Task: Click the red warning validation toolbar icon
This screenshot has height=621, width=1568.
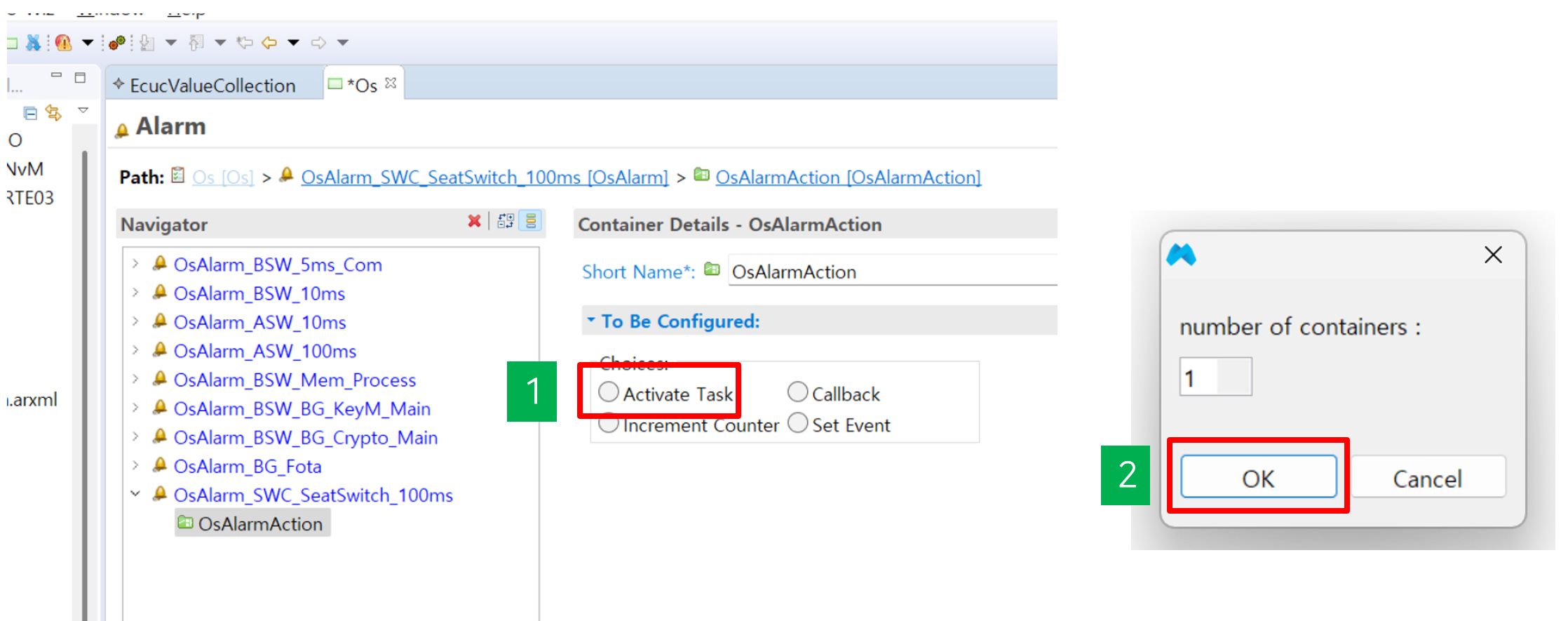Action: pos(64,43)
